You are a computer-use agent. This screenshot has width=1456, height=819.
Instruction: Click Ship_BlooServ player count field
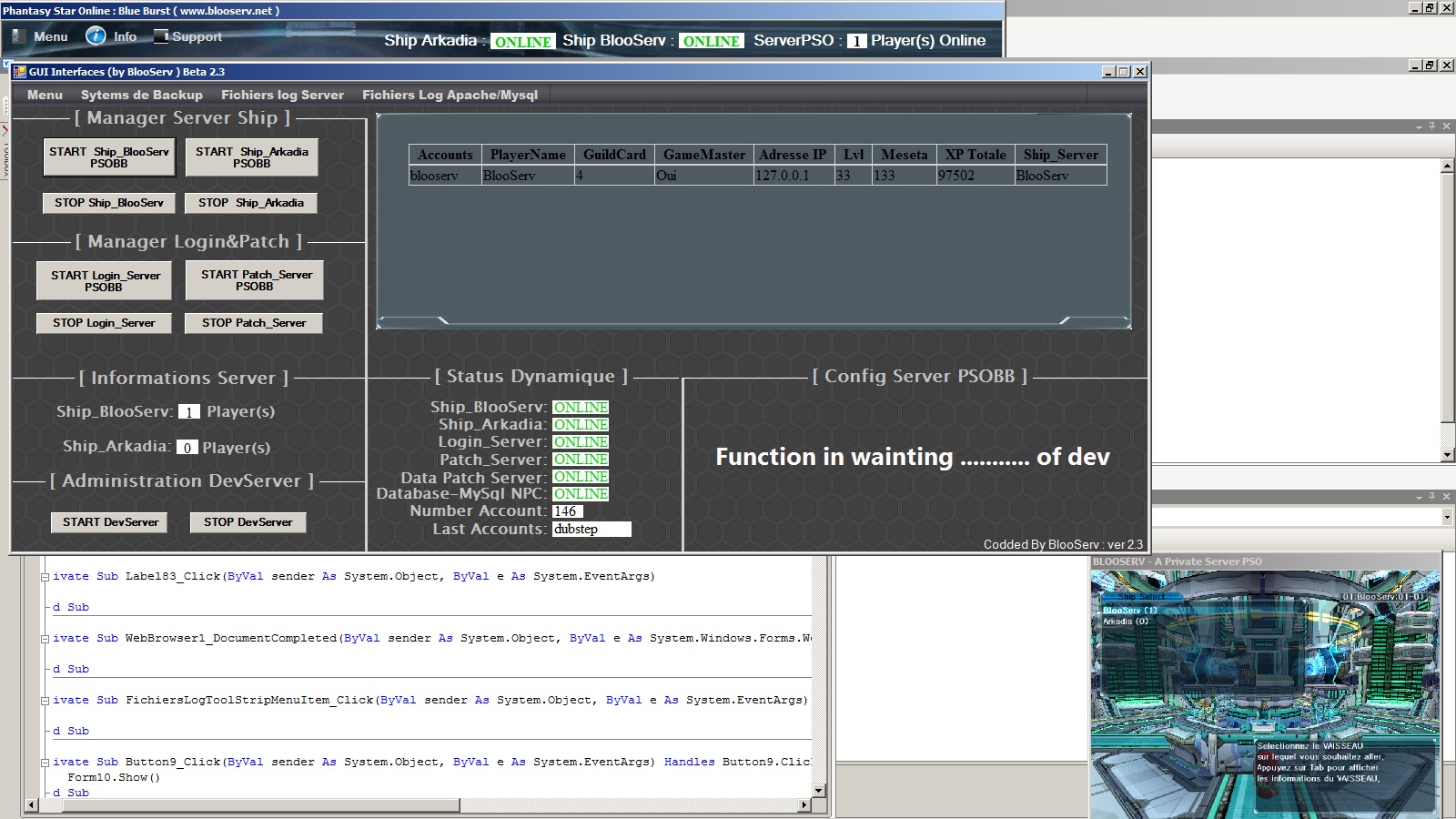[189, 411]
